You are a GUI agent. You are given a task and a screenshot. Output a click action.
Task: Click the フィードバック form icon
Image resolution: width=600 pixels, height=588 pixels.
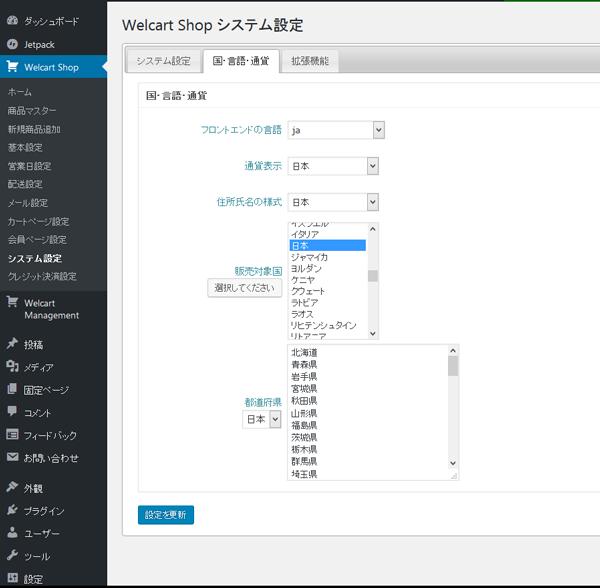point(12,434)
